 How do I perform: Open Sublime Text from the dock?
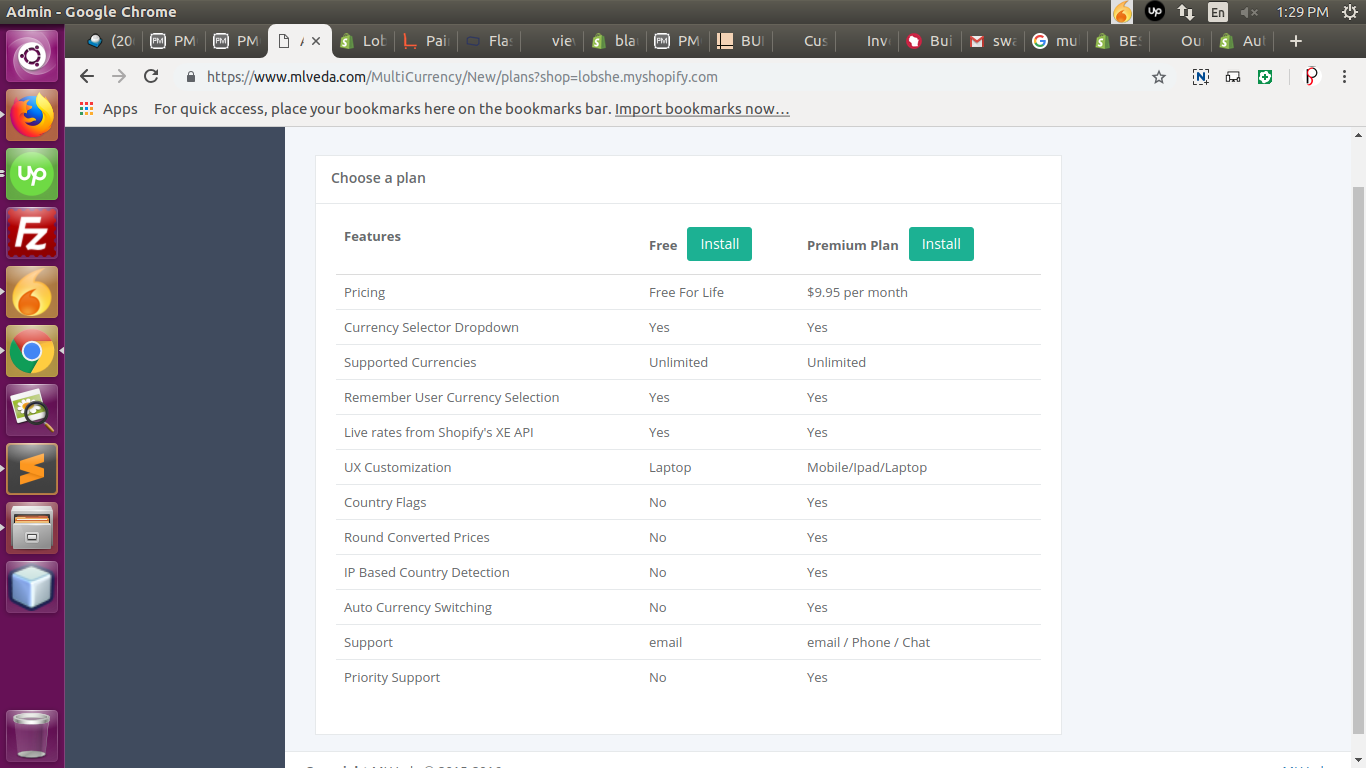click(x=32, y=469)
